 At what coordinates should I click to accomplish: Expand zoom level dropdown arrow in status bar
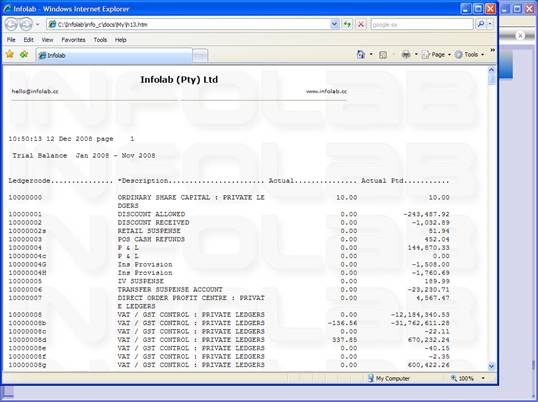pos(483,378)
